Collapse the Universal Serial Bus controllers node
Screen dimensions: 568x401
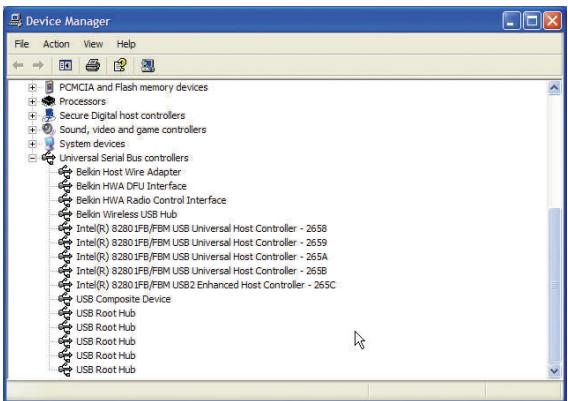pos(32,158)
